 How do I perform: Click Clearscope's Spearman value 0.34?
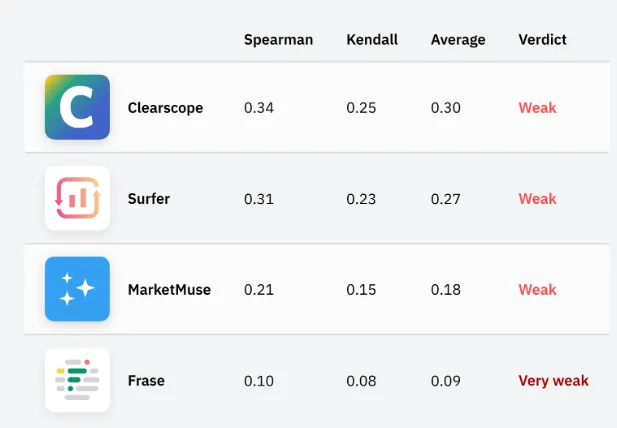pyautogui.click(x=259, y=108)
